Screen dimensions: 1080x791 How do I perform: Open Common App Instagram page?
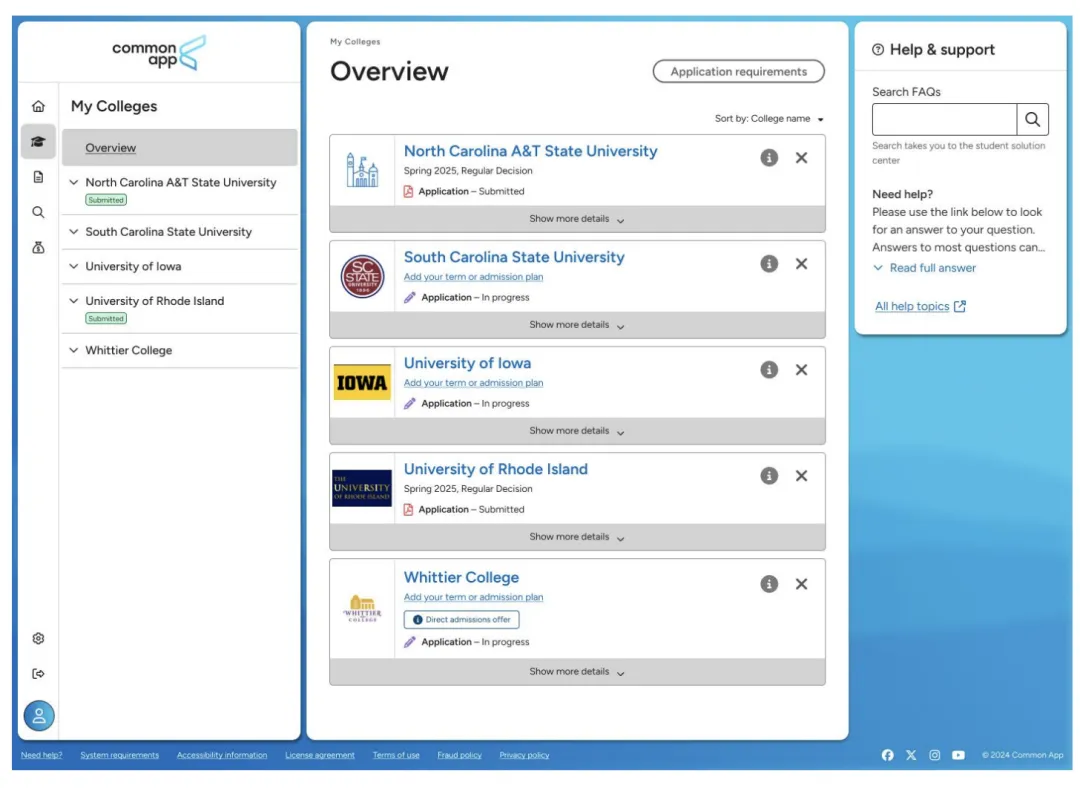pos(935,755)
